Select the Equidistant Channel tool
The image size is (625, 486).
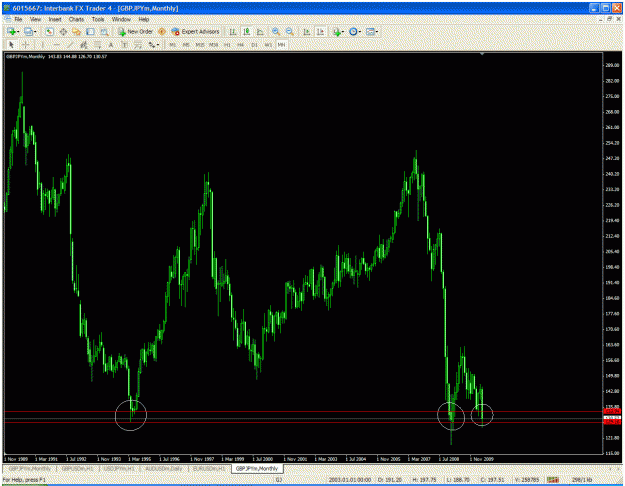click(84, 45)
